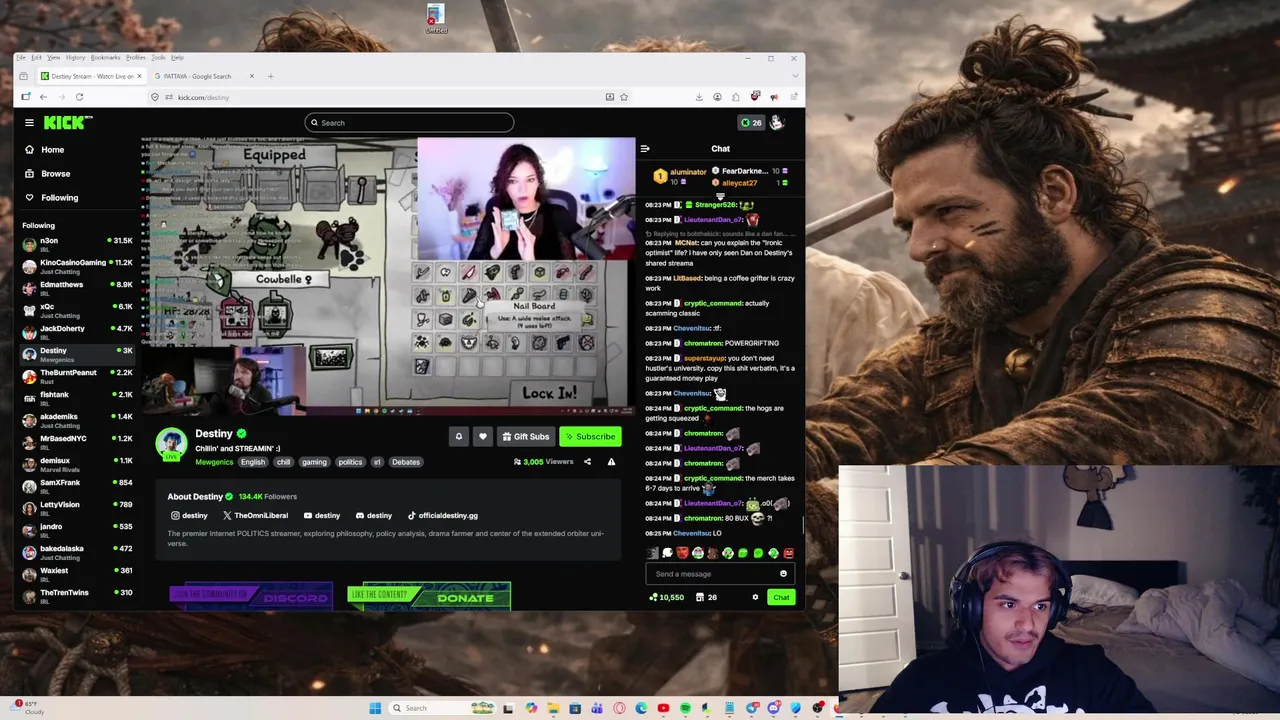This screenshot has width=1280, height=720.
Task: Click the KICK logo
Action: [x=67, y=123]
